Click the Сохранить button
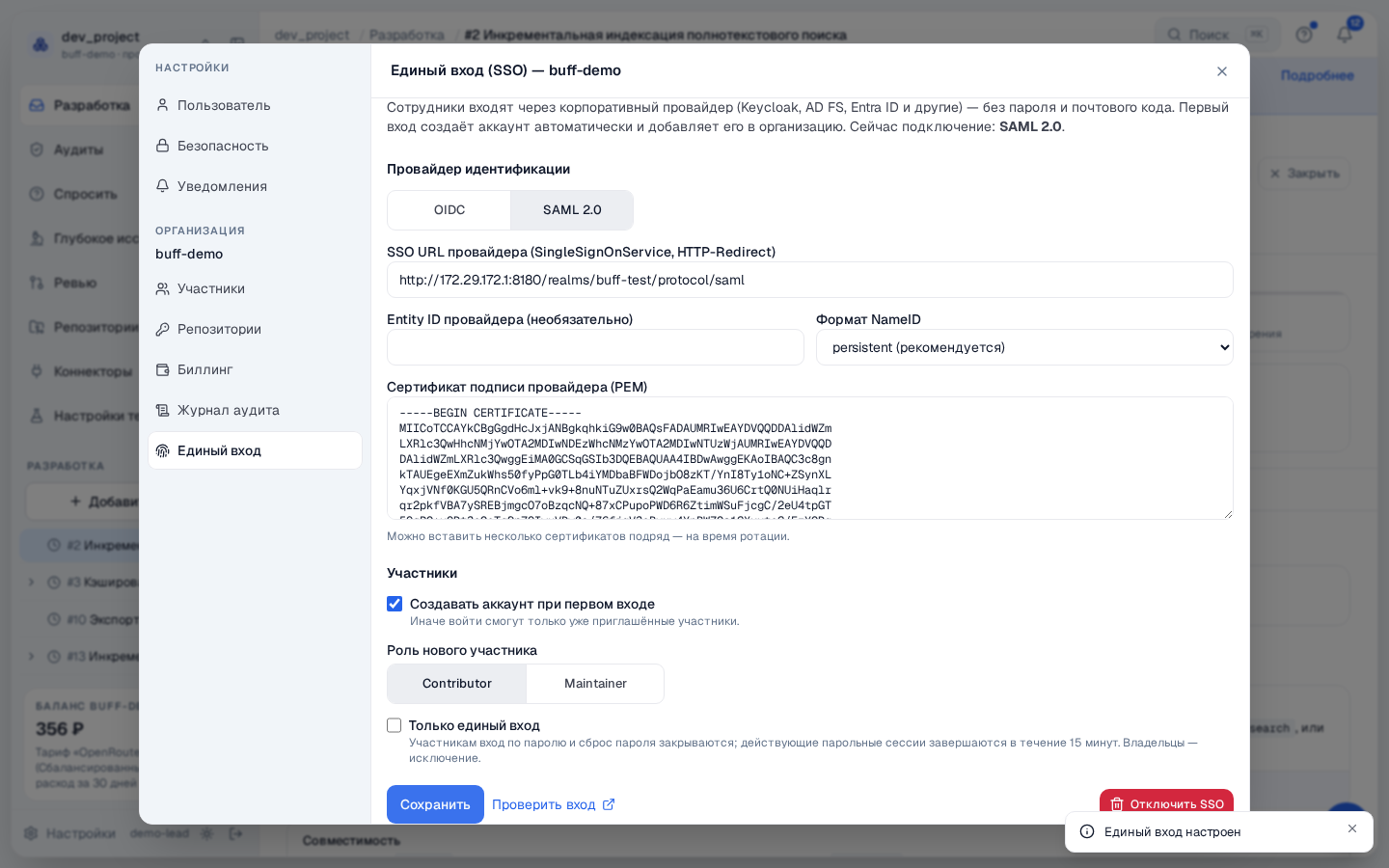This screenshot has width=1389, height=868. coord(435,804)
